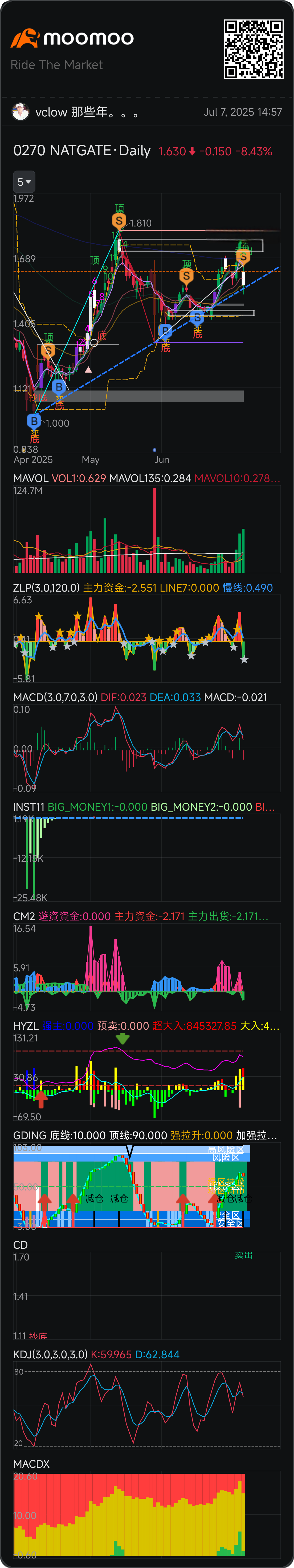294x1568 pixels.
Task: Click the Ride The Market tagline
Action: pyautogui.click(x=57, y=64)
